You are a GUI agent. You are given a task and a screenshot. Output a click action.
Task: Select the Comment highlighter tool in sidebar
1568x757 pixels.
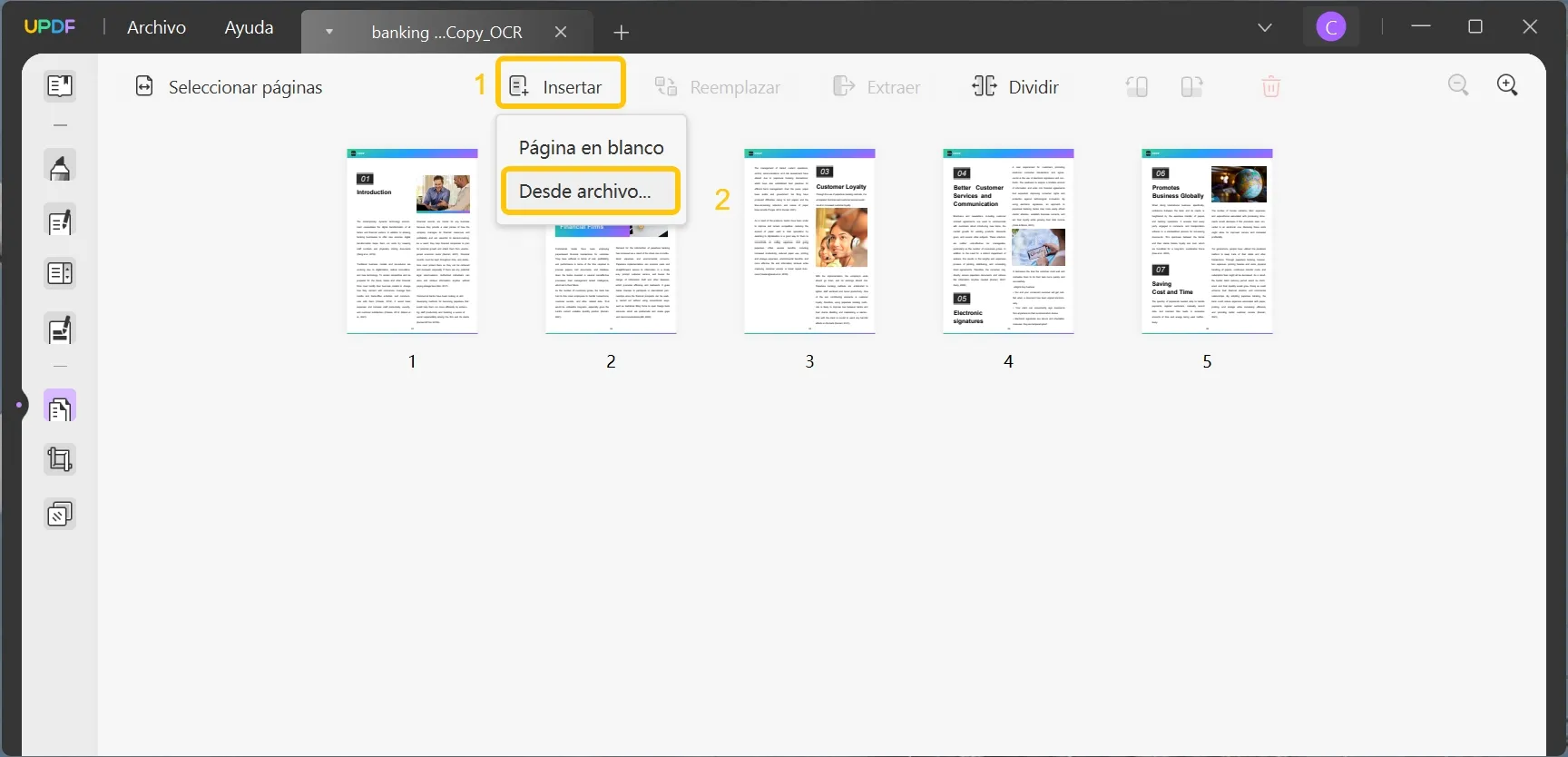60,168
